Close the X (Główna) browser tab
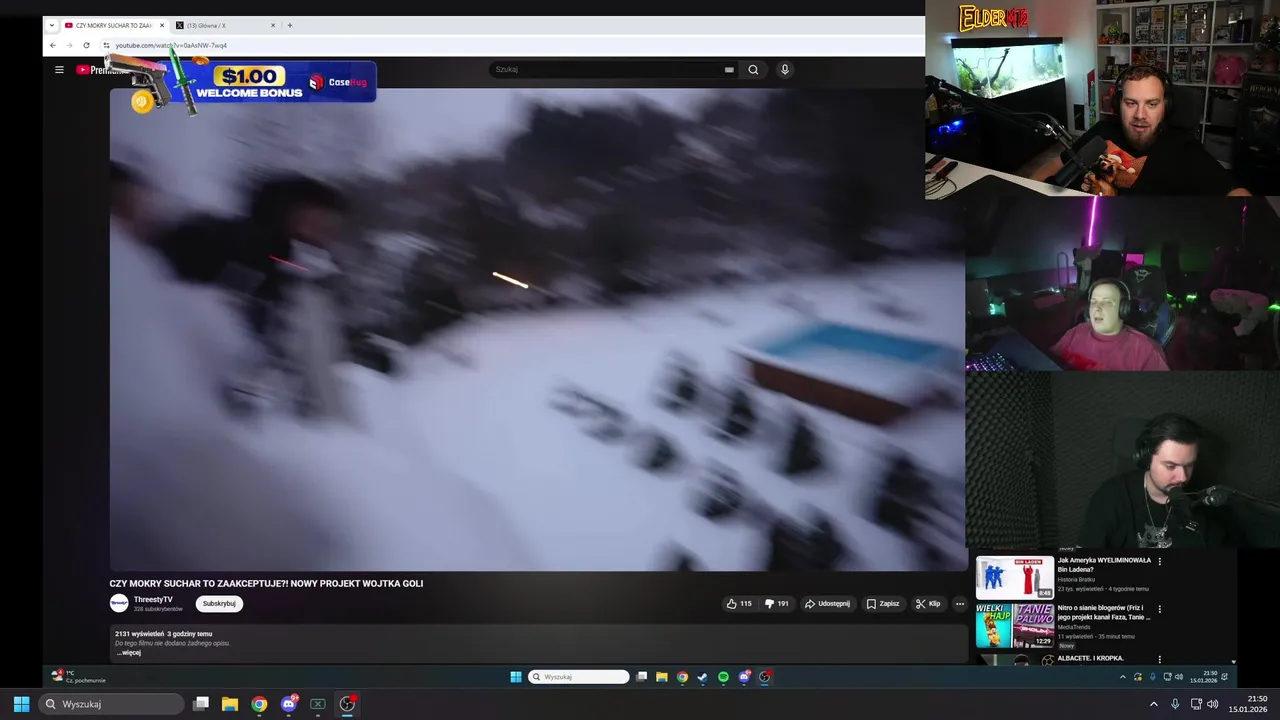 click(273, 25)
